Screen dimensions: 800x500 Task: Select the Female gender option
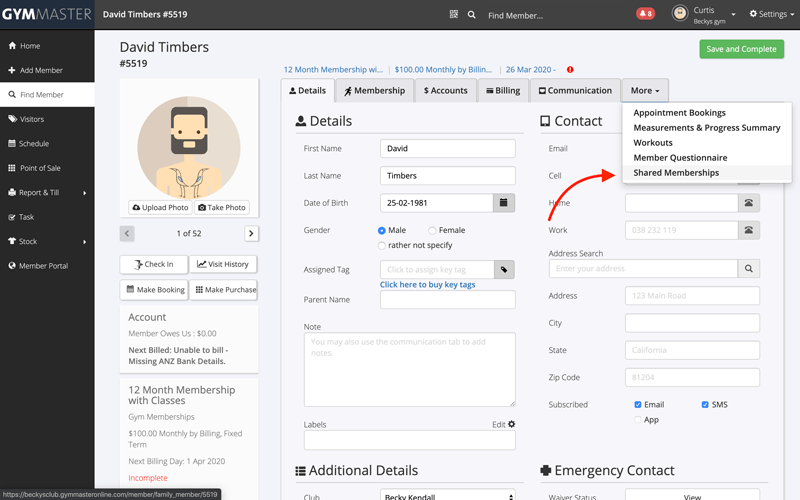[x=432, y=230]
